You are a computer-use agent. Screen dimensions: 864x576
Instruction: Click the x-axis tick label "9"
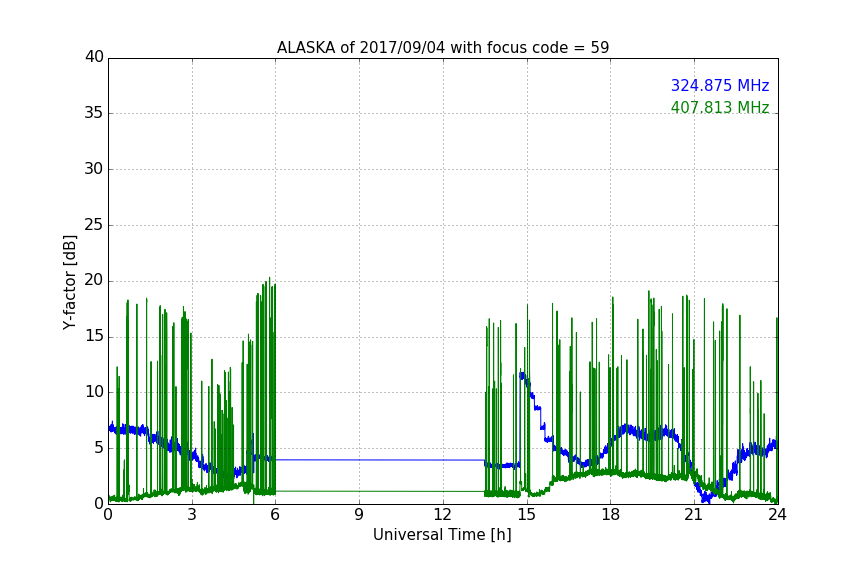[359, 515]
